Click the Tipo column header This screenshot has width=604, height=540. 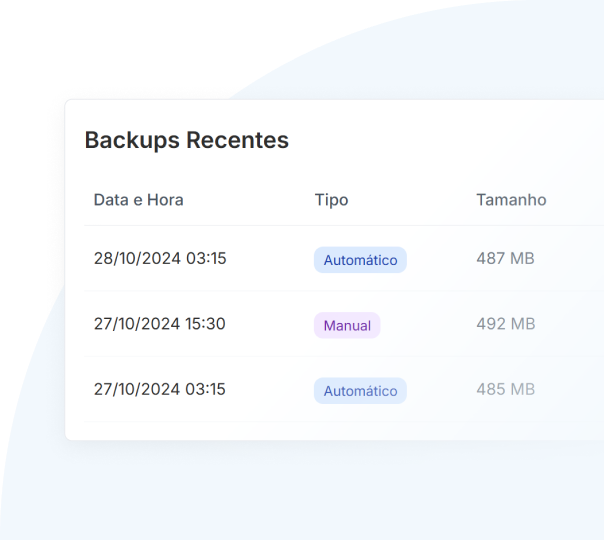click(331, 200)
